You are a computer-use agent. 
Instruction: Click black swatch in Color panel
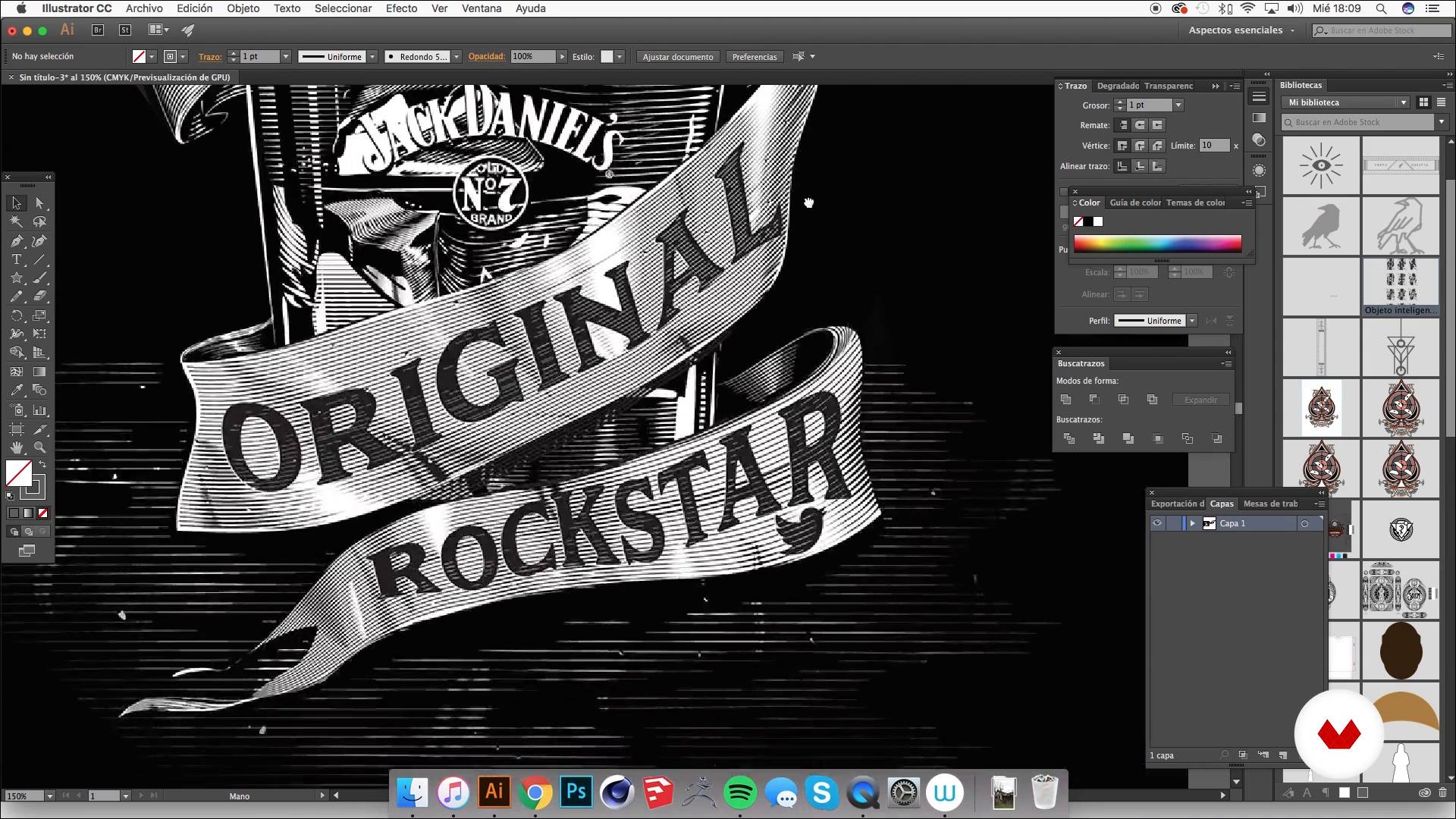pyautogui.click(x=1088, y=221)
